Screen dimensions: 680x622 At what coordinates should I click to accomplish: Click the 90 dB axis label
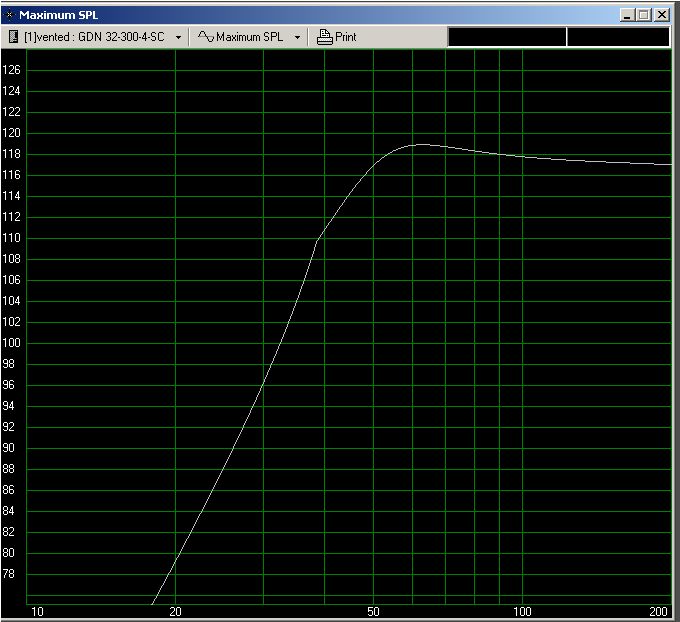[9, 448]
